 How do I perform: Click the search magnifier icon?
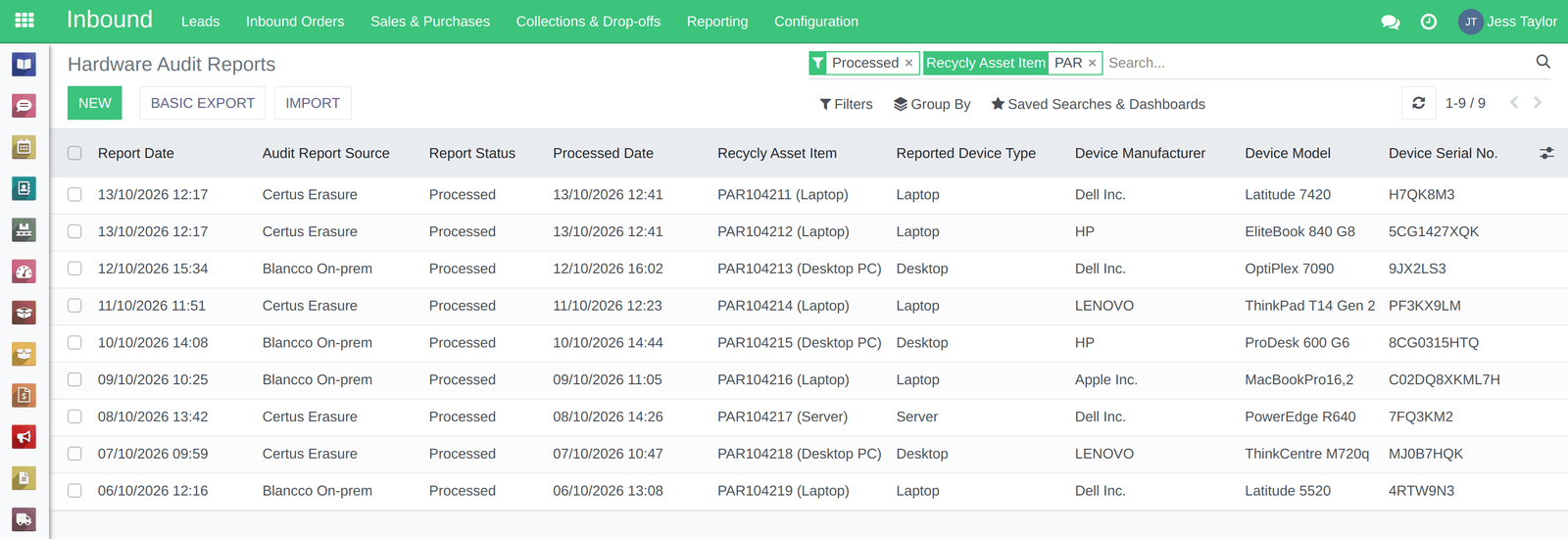pos(1543,62)
